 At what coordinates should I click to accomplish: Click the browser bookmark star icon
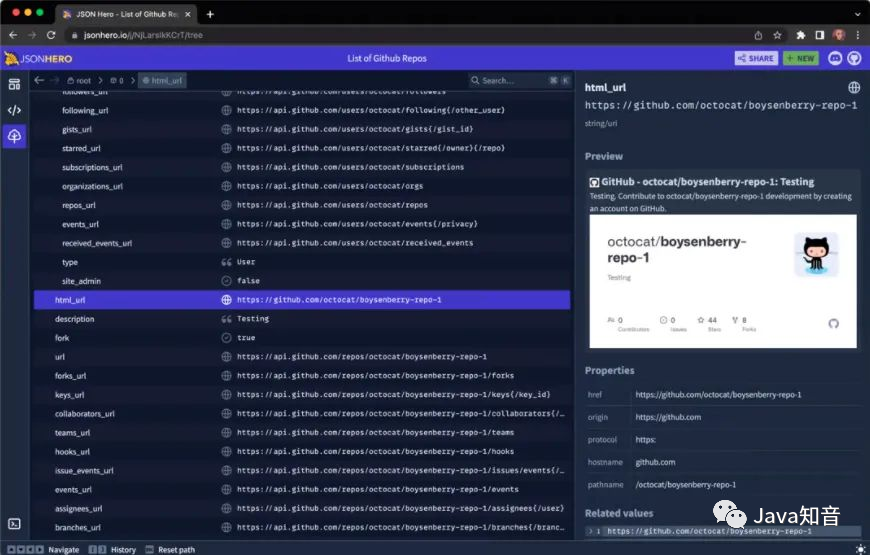pos(777,35)
